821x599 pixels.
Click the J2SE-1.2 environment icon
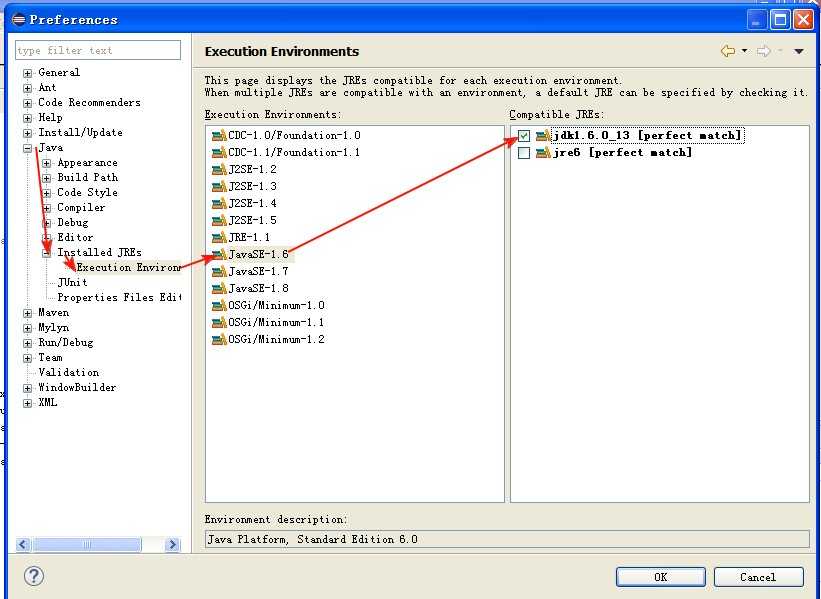pos(219,170)
